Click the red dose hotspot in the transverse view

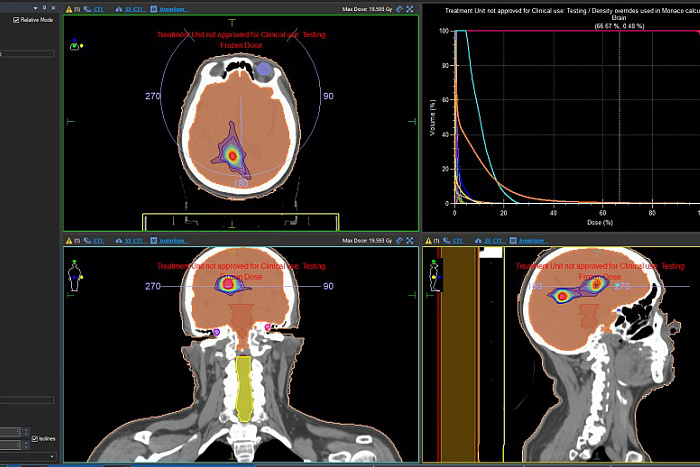pyautogui.click(x=232, y=155)
